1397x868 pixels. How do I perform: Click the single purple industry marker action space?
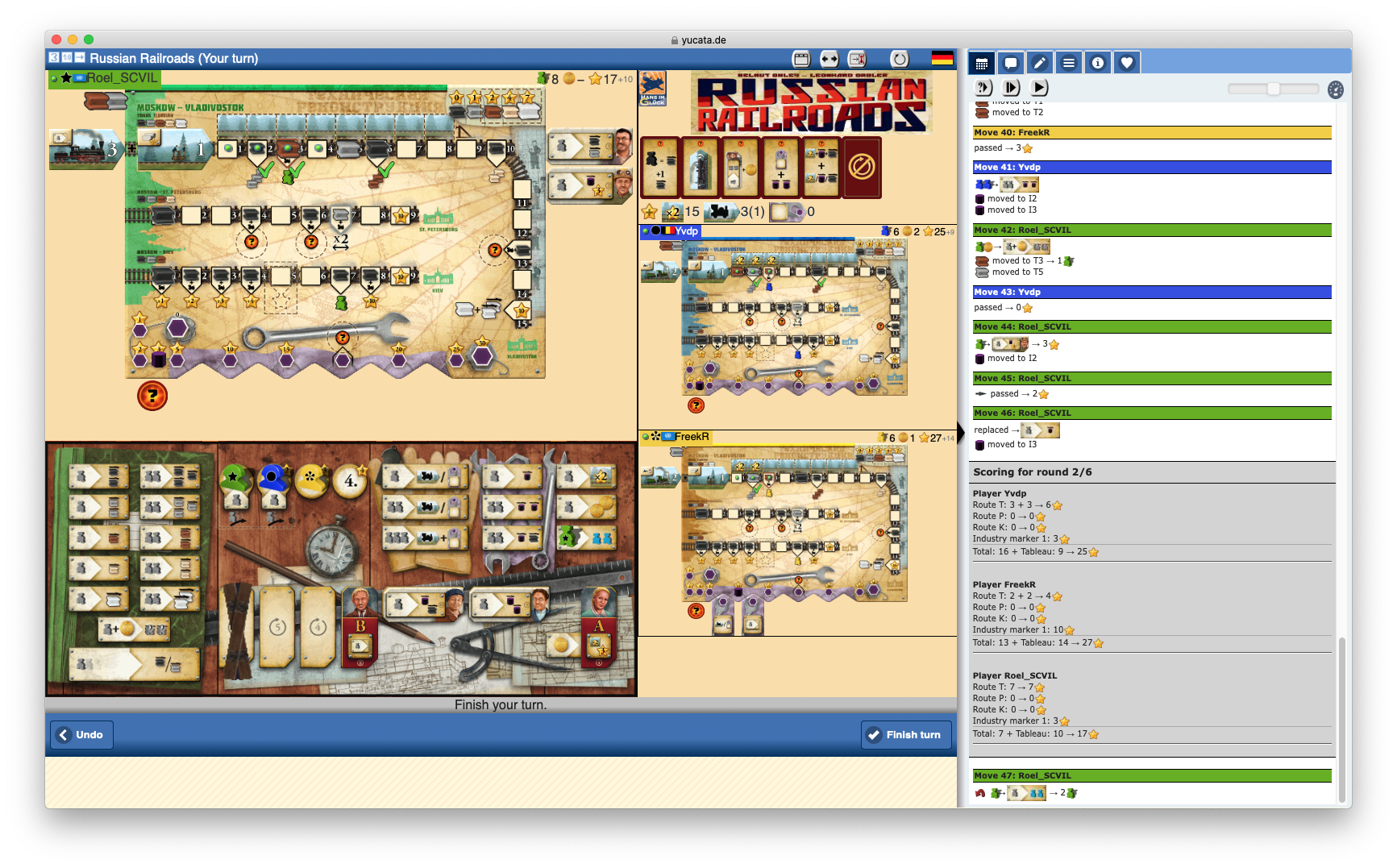(513, 477)
